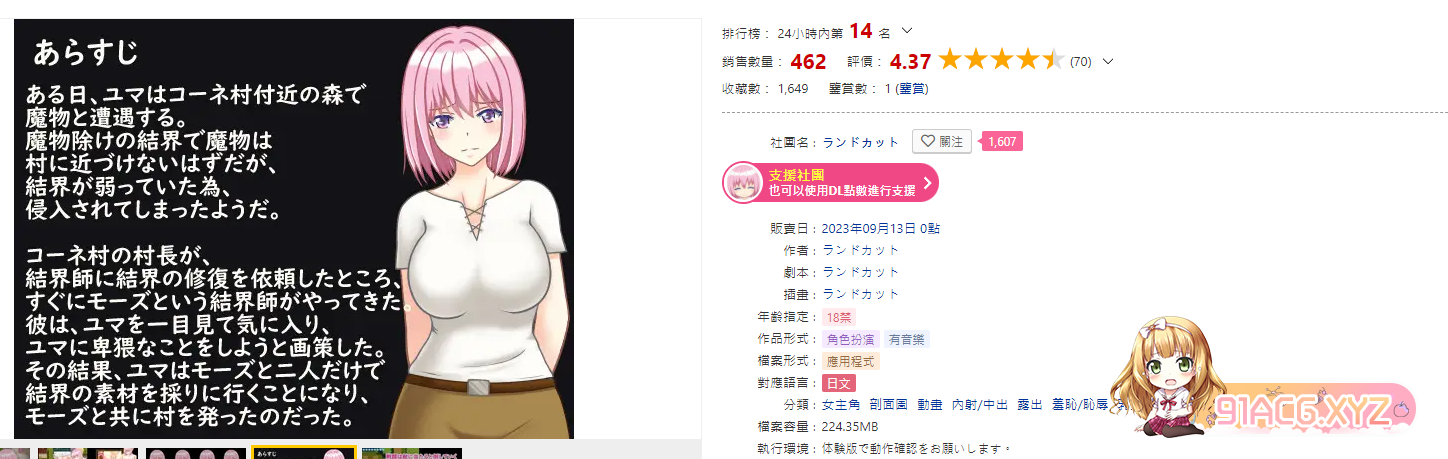This screenshot has height=459, width=1448.
Task: Click the heart icon on the 關注 button
Action: [x=927, y=142]
